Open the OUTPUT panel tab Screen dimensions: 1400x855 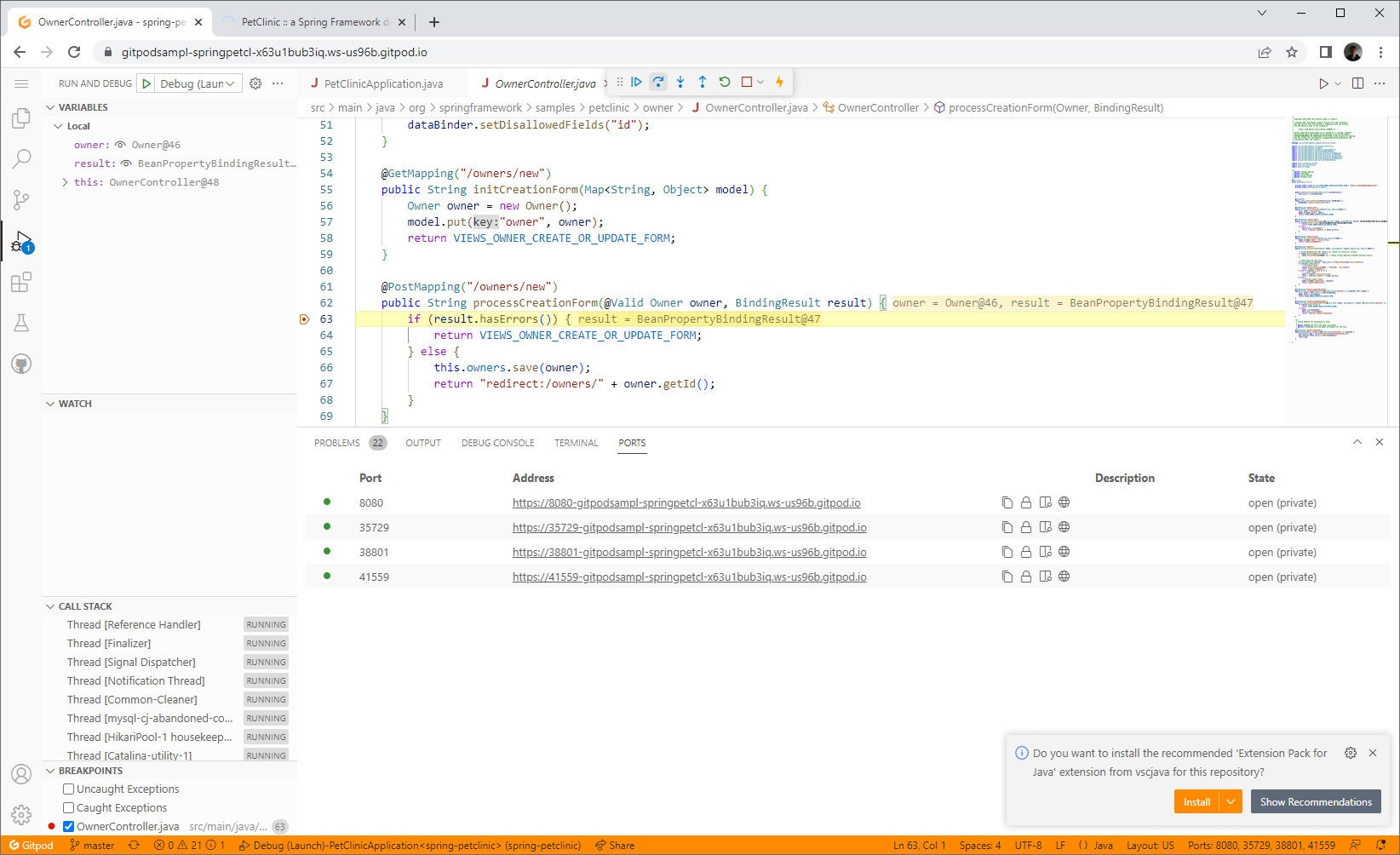click(x=423, y=443)
